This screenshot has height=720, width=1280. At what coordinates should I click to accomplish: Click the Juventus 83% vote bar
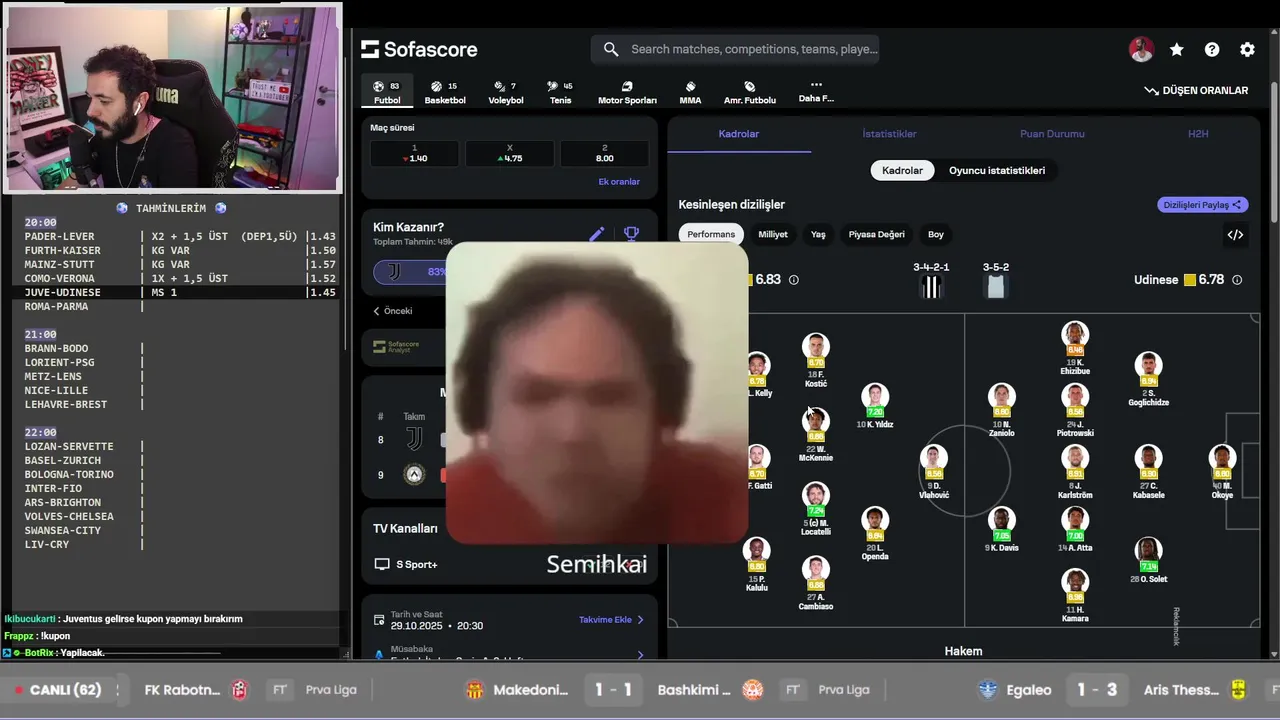click(411, 272)
